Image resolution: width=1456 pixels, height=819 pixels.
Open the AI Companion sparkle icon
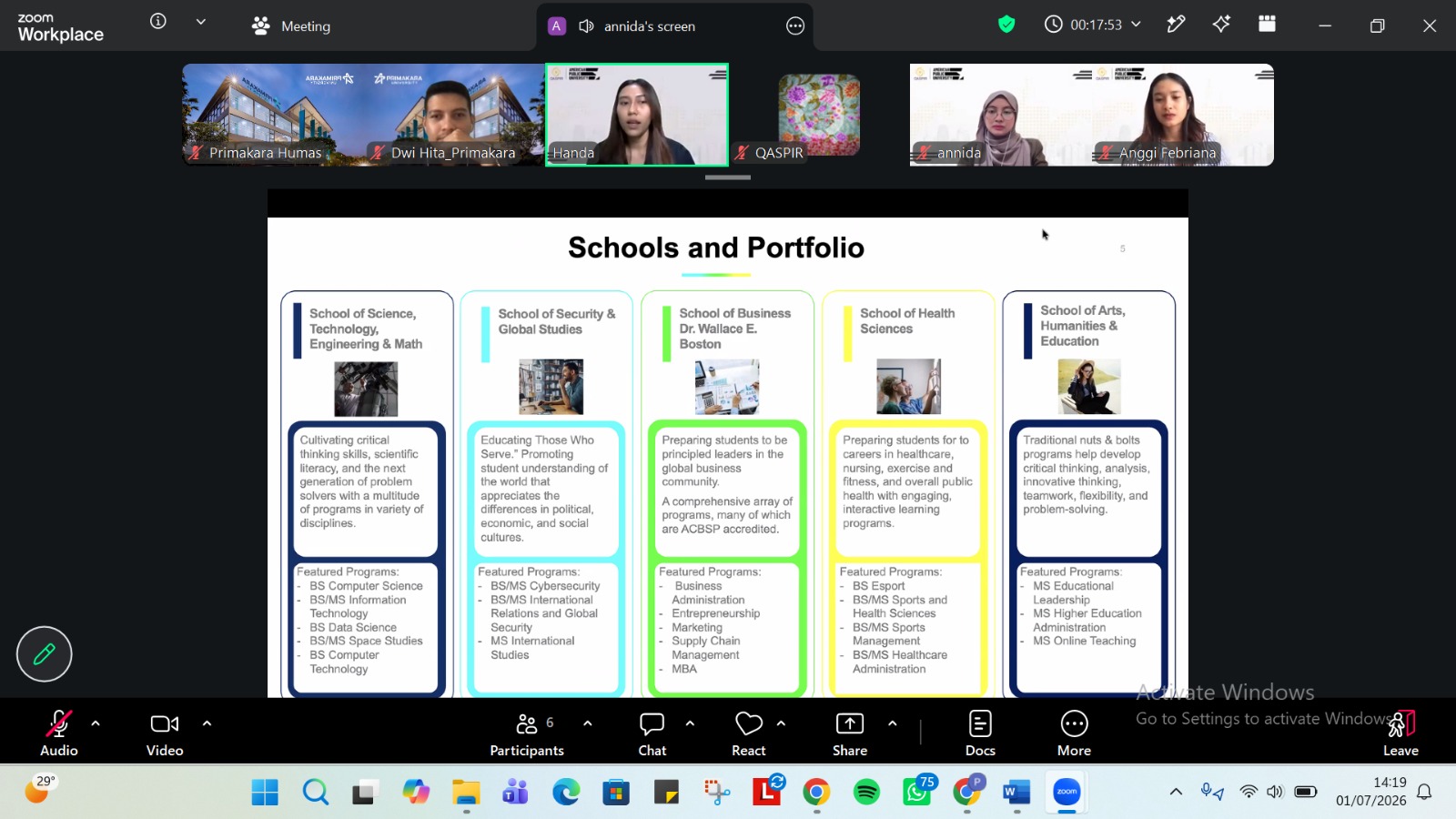[1221, 25]
